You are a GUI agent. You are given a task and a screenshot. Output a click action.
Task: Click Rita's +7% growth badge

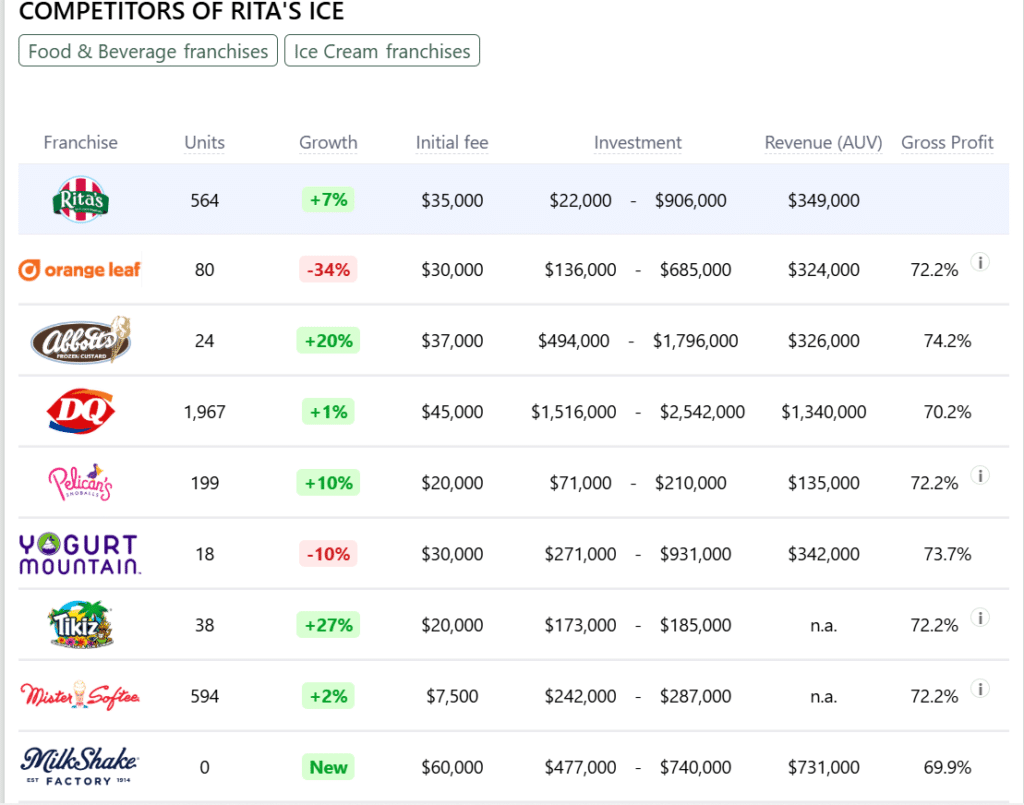coord(328,199)
